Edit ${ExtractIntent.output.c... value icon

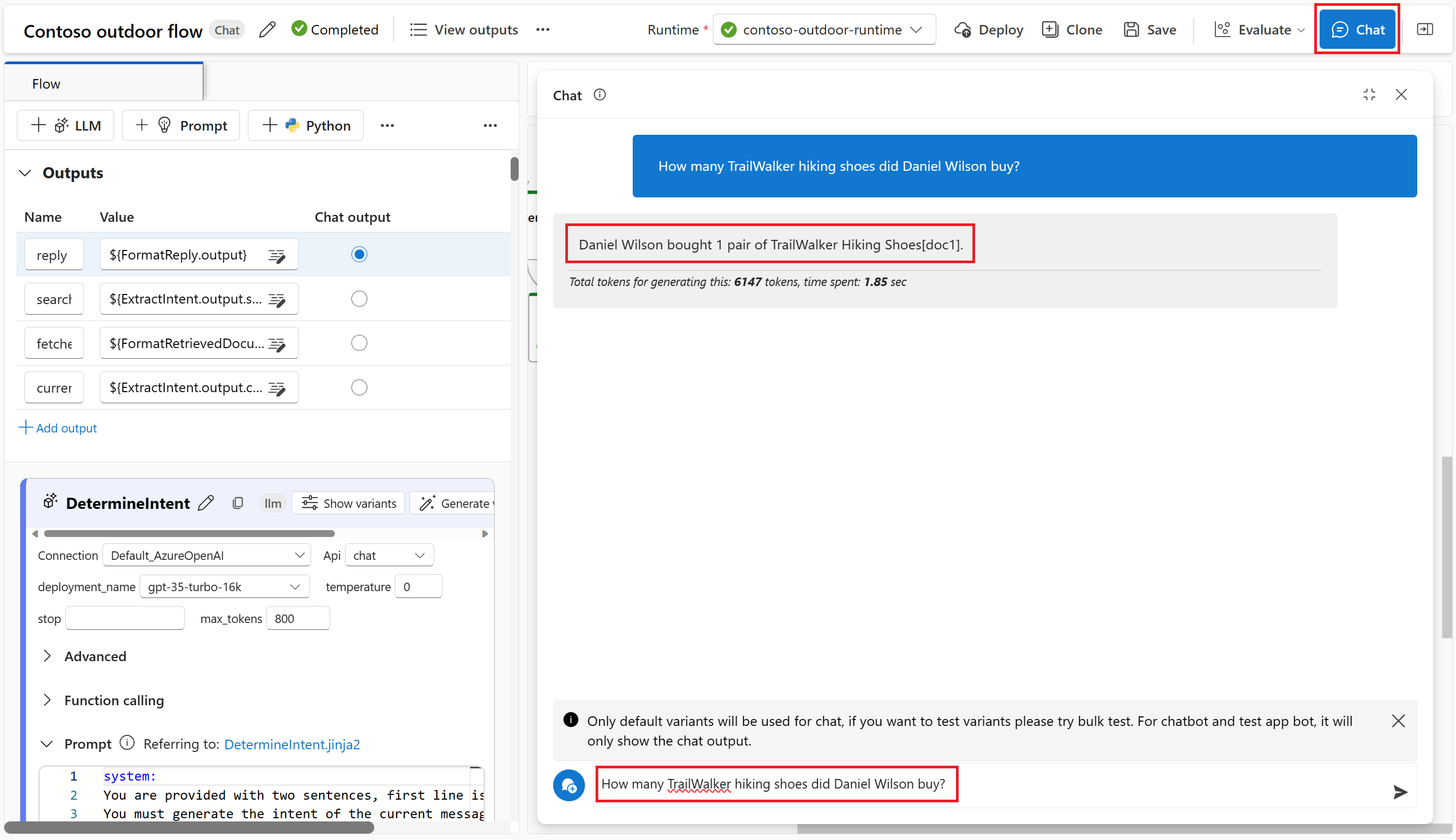278,388
